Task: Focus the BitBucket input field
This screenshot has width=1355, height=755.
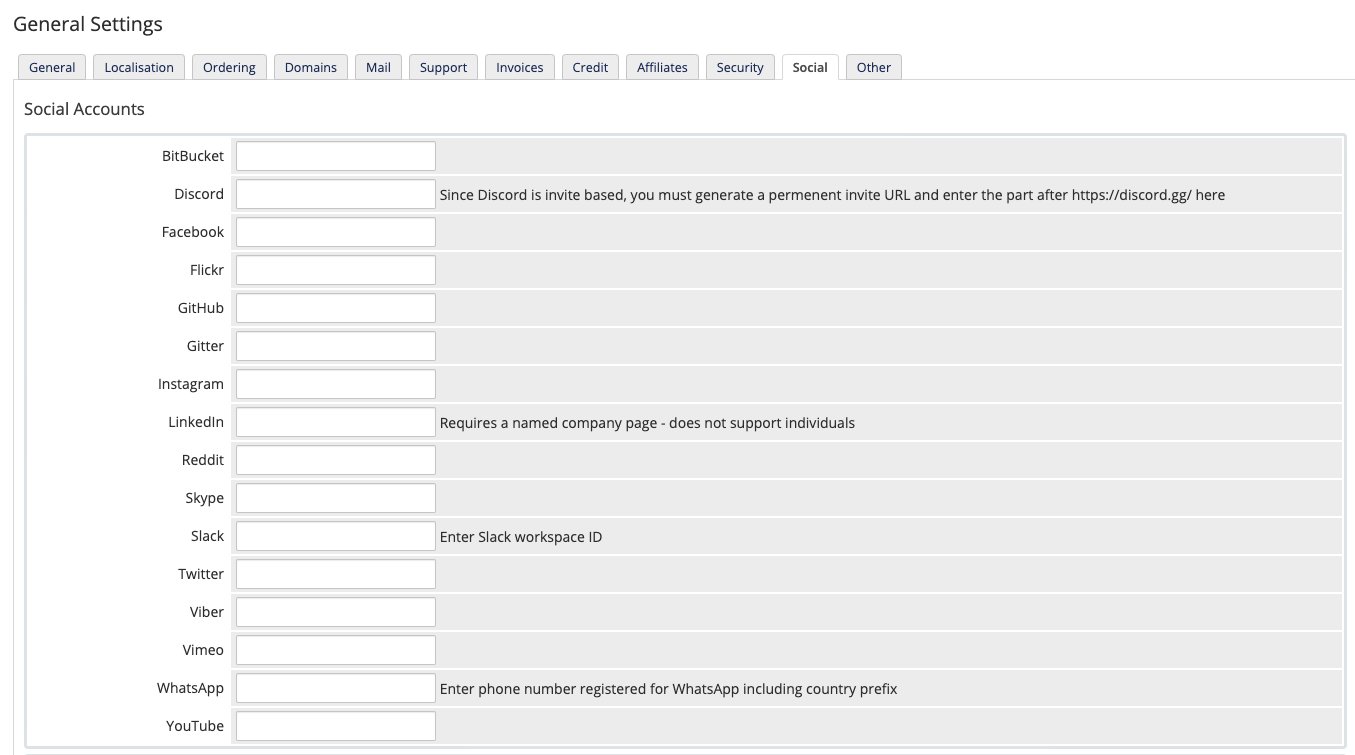Action: 336,156
